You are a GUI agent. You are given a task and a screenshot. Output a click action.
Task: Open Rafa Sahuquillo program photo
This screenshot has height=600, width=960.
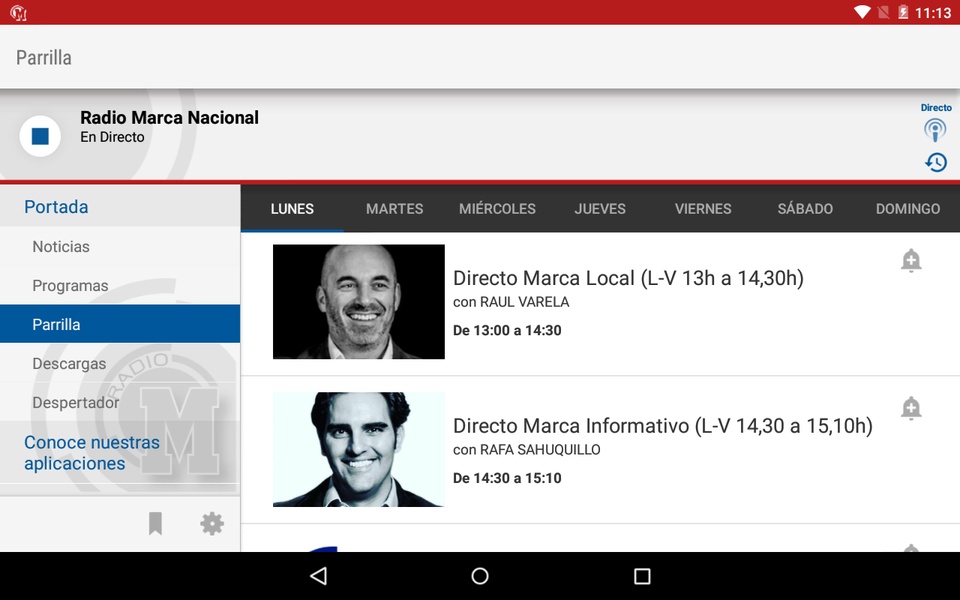(x=359, y=449)
